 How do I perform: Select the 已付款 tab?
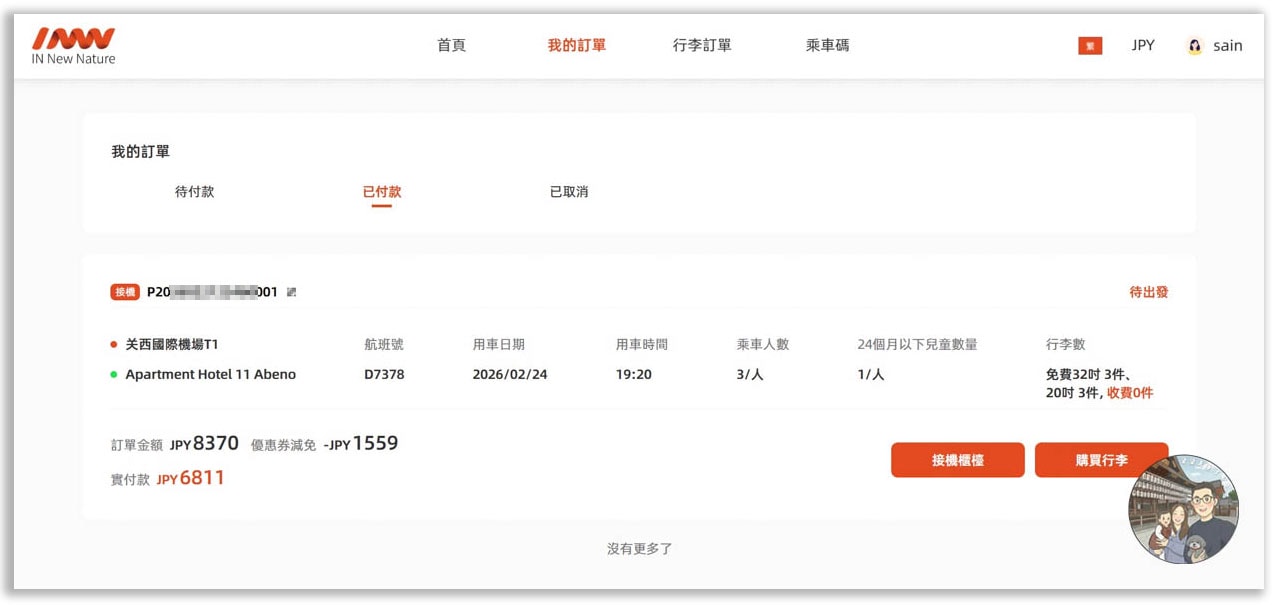pyautogui.click(x=382, y=191)
